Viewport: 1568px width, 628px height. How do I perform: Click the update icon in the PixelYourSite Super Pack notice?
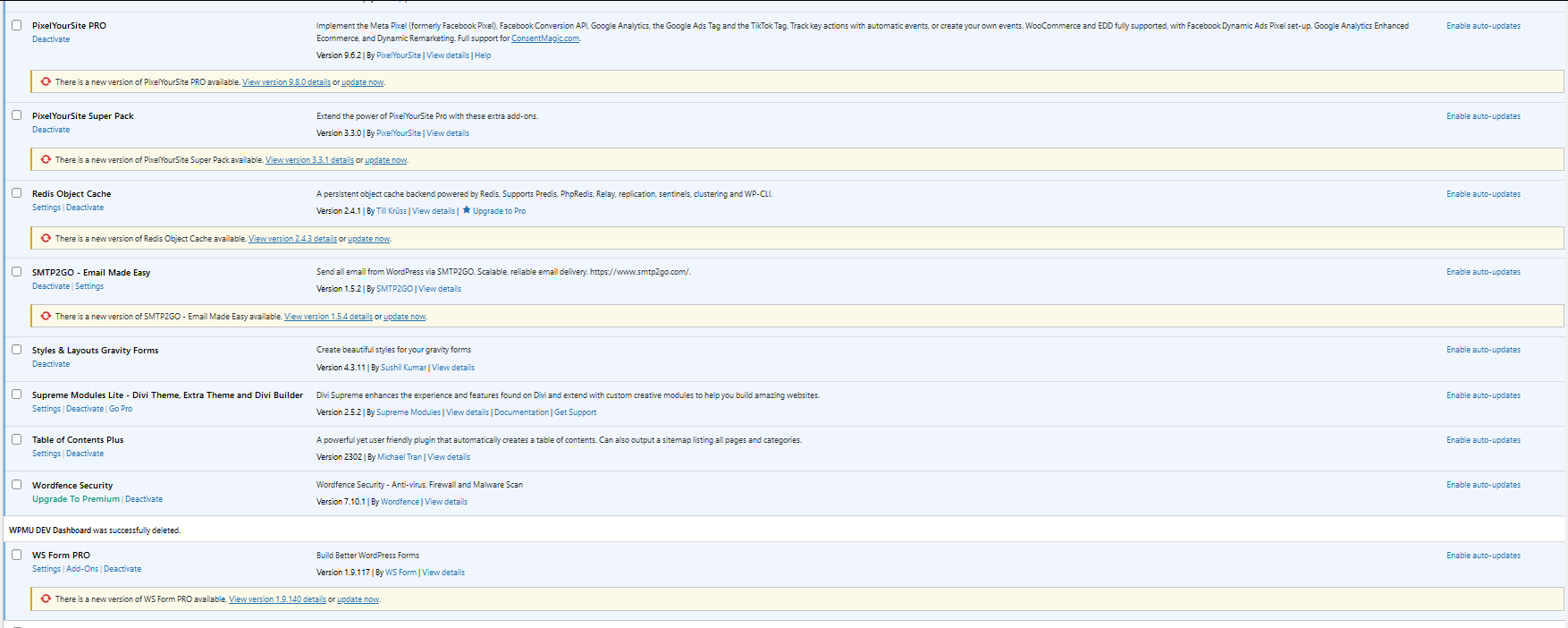tap(46, 159)
